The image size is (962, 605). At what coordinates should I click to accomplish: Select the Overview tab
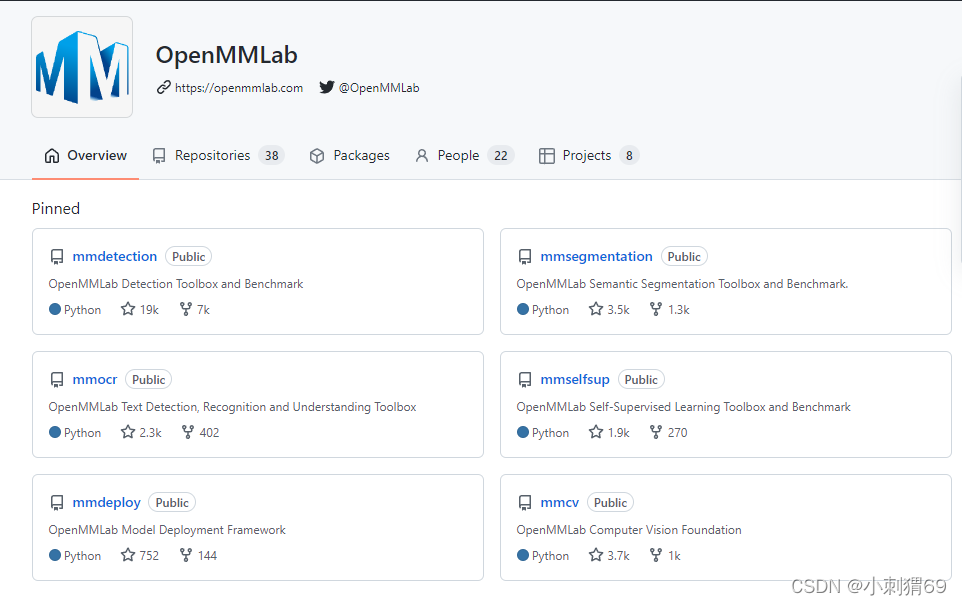tap(86, 155)
